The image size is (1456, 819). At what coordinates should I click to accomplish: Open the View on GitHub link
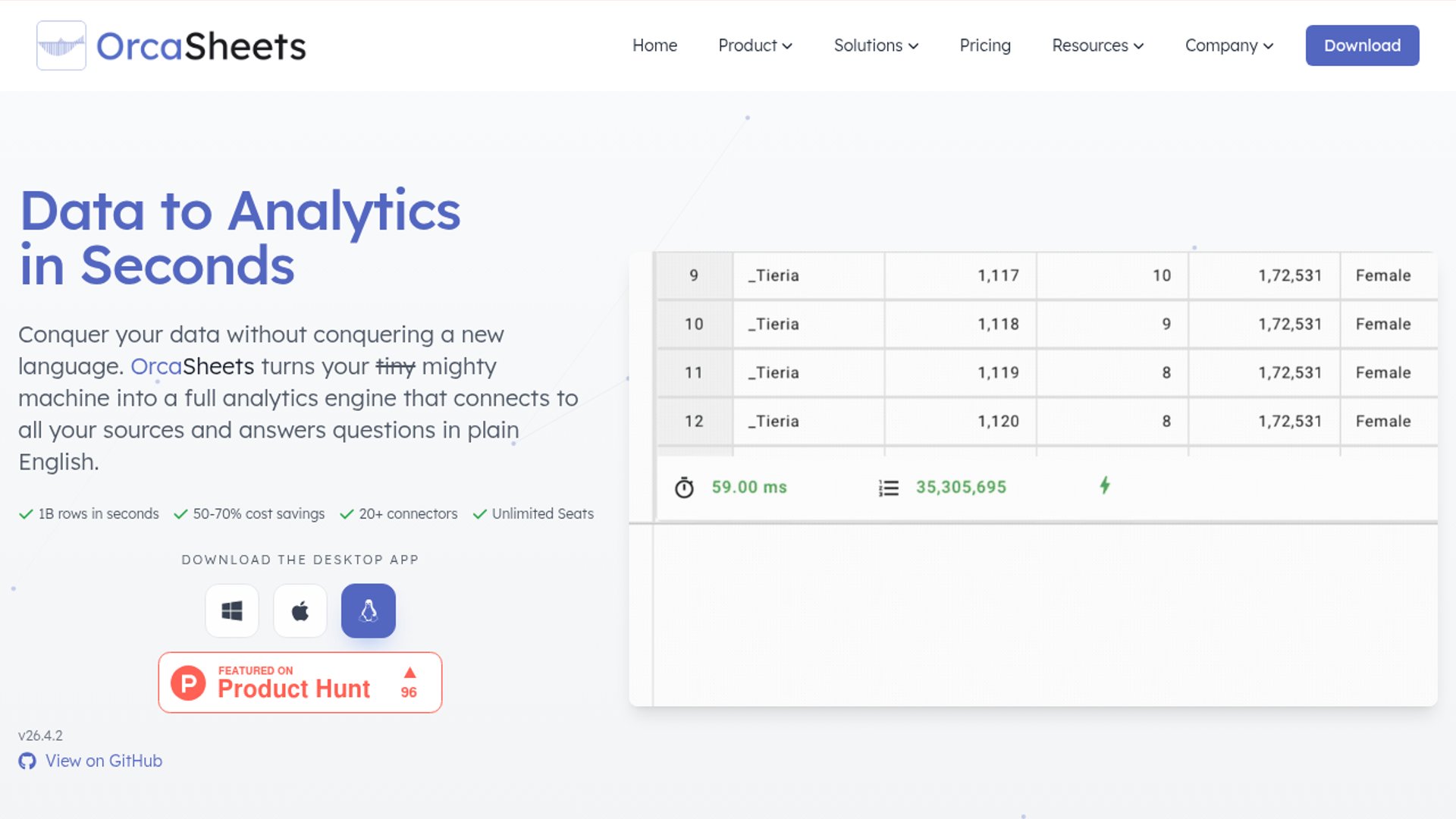click(x=103, y=761)
